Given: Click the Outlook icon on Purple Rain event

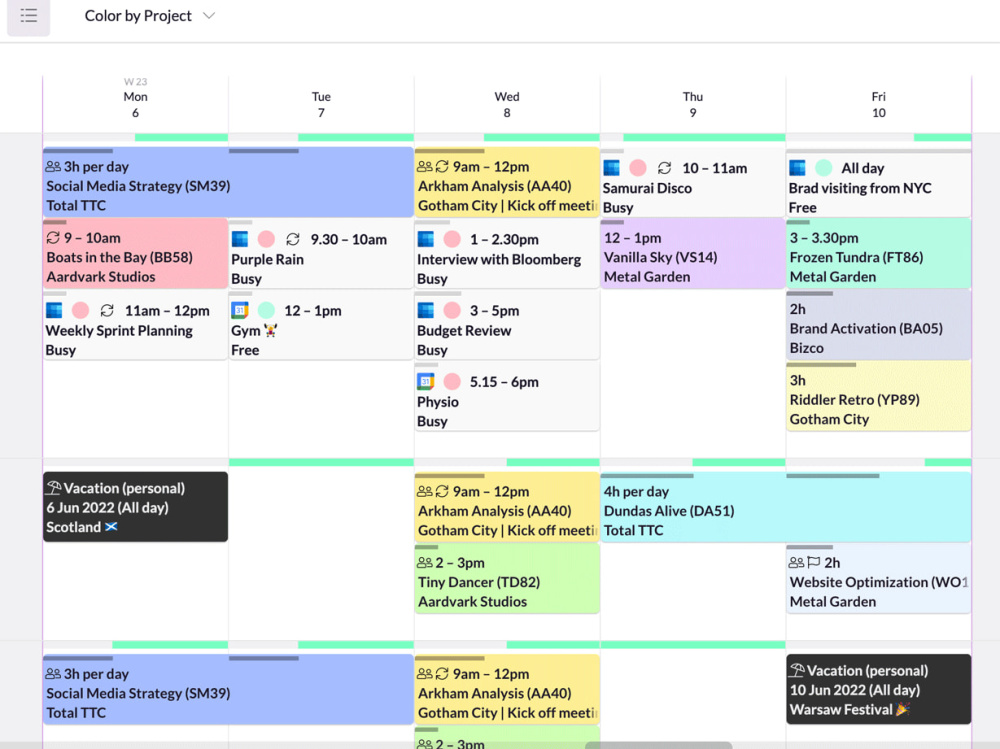Looking at the screenshot, I should point(240,239).
